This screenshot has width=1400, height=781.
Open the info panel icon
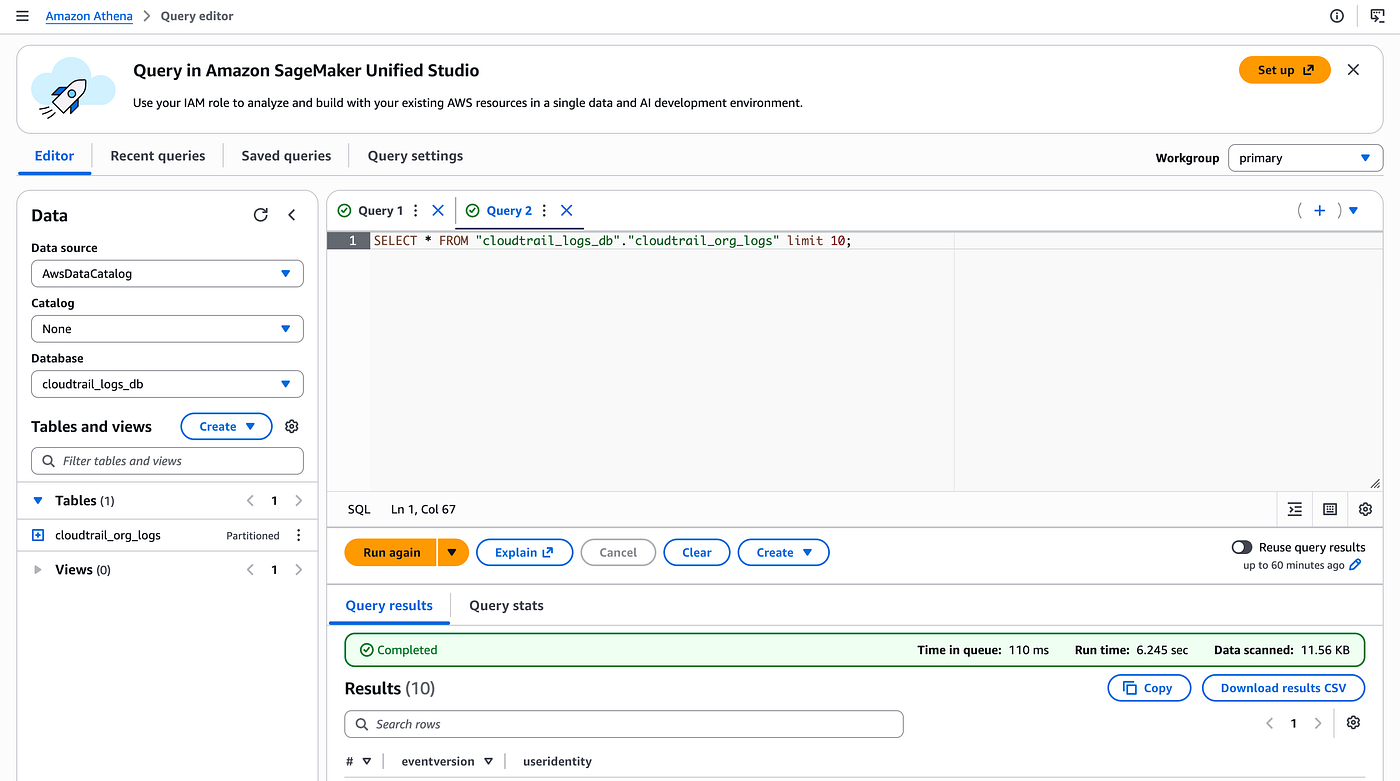1337,16
